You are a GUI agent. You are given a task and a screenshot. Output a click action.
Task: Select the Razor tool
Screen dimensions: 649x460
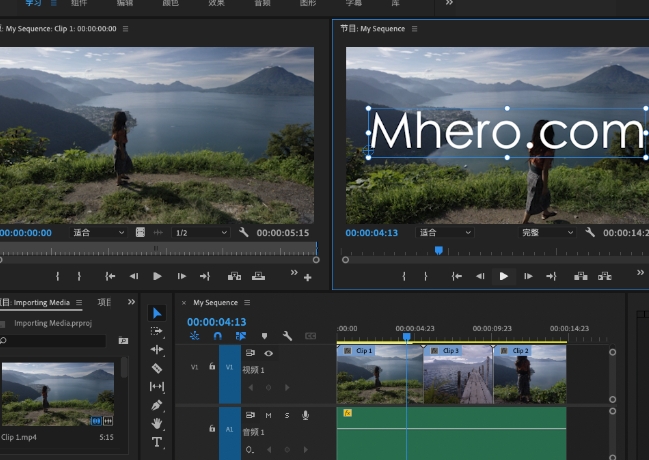pyautogui.click(x=156, y=368)
